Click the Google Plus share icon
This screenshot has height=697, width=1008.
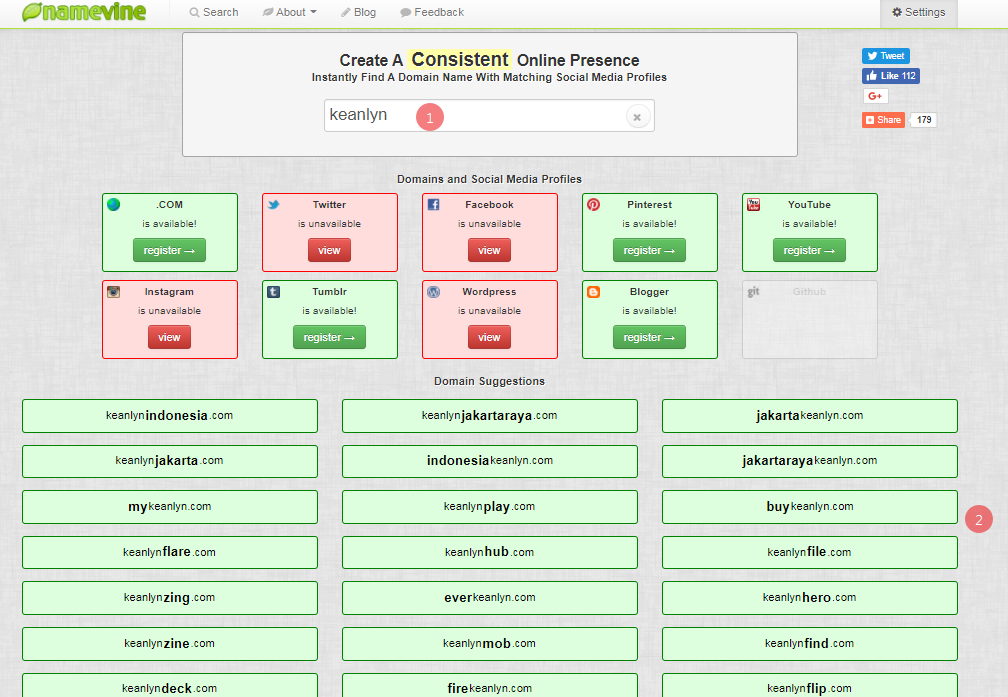click(x=875, y=96)
